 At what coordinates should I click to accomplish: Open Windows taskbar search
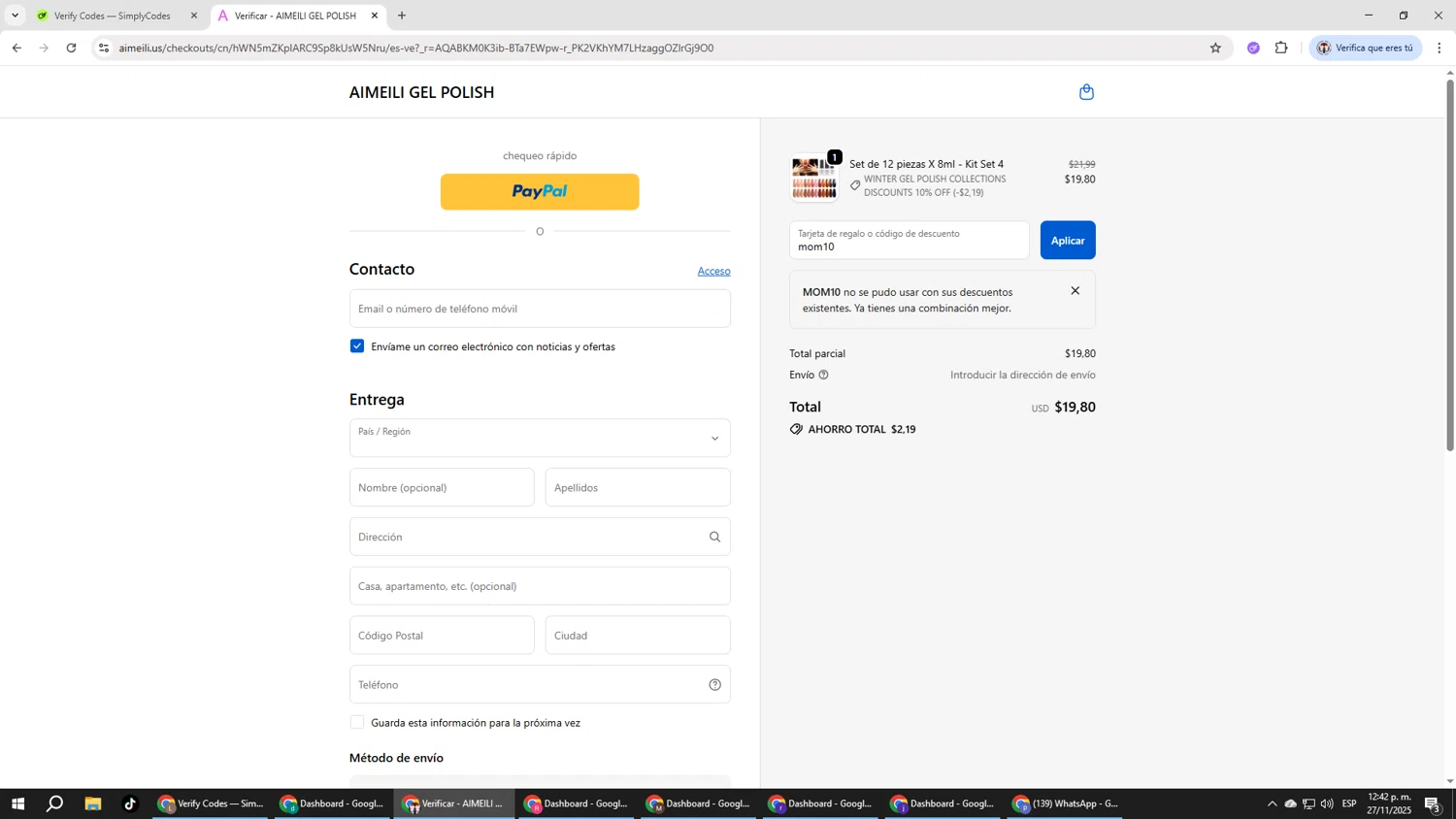point(55,803)
